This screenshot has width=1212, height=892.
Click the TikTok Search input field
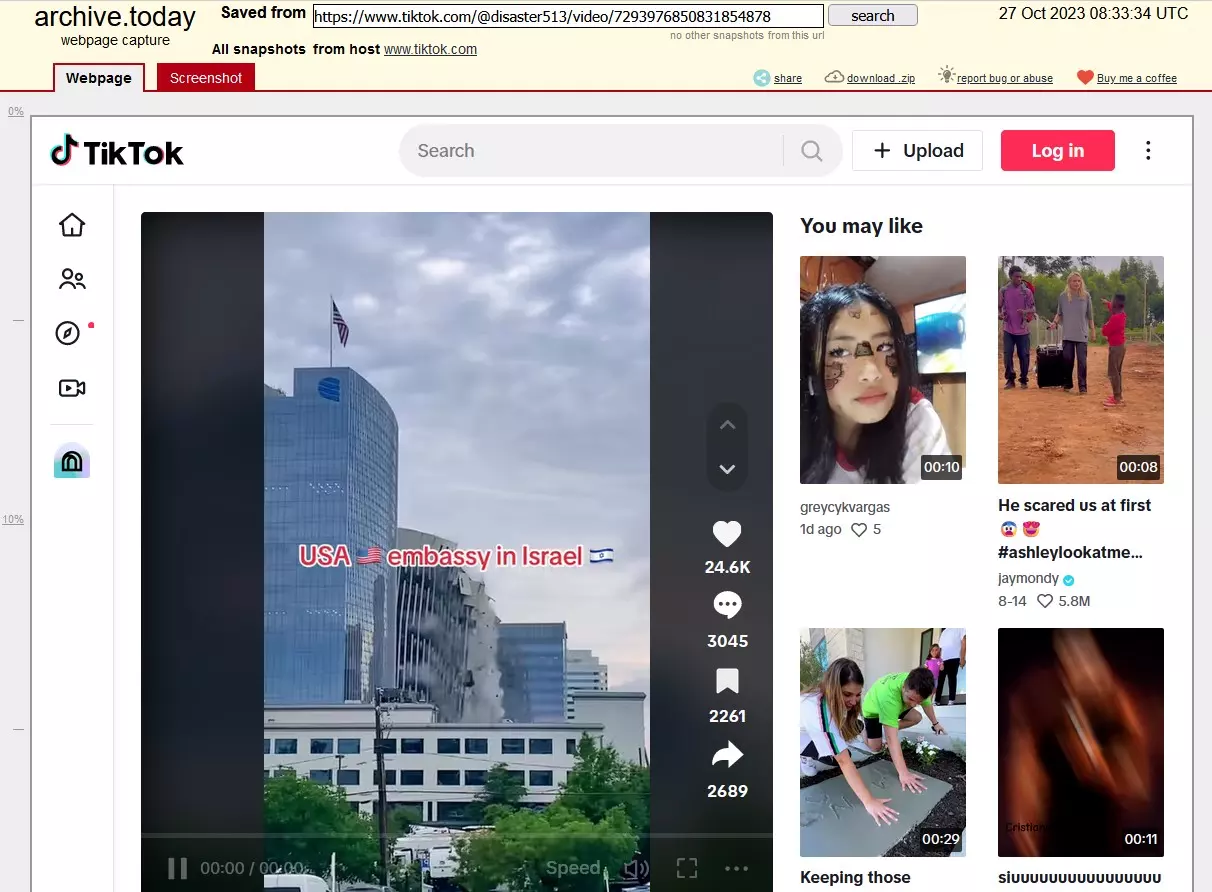[x=590, y=151]
